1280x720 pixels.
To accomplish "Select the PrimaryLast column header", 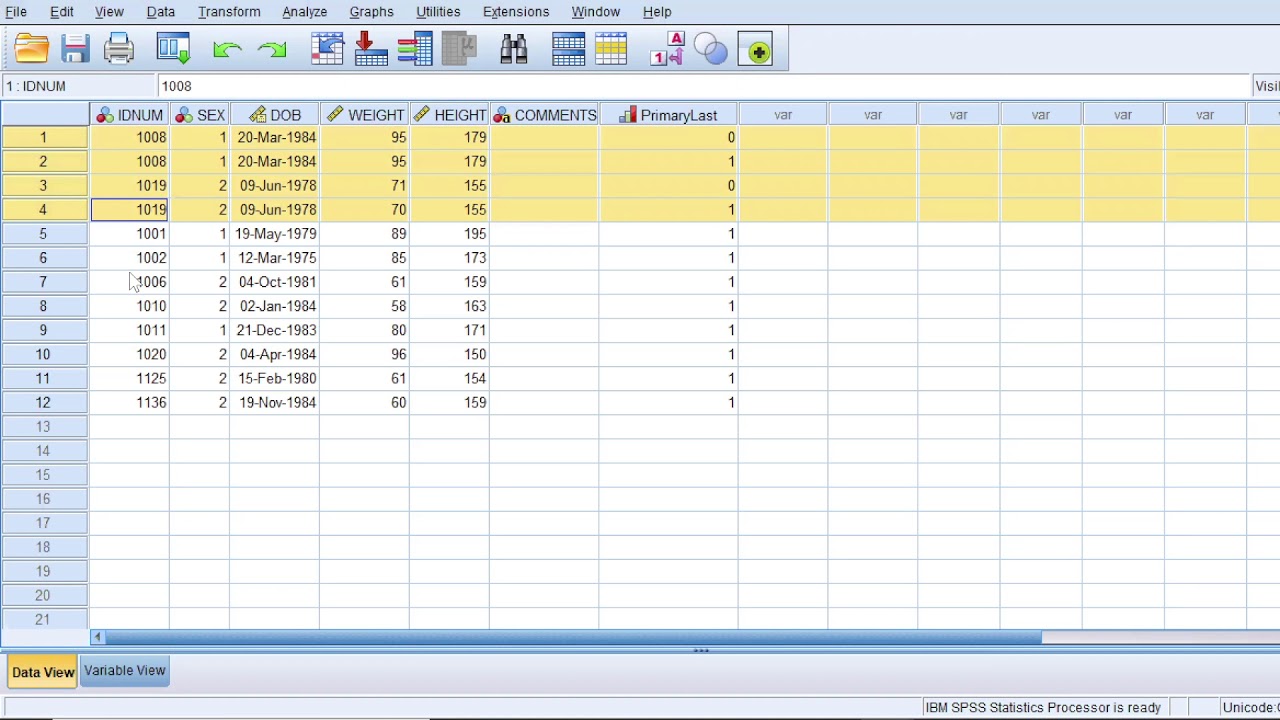I will [x=669, y=115].
